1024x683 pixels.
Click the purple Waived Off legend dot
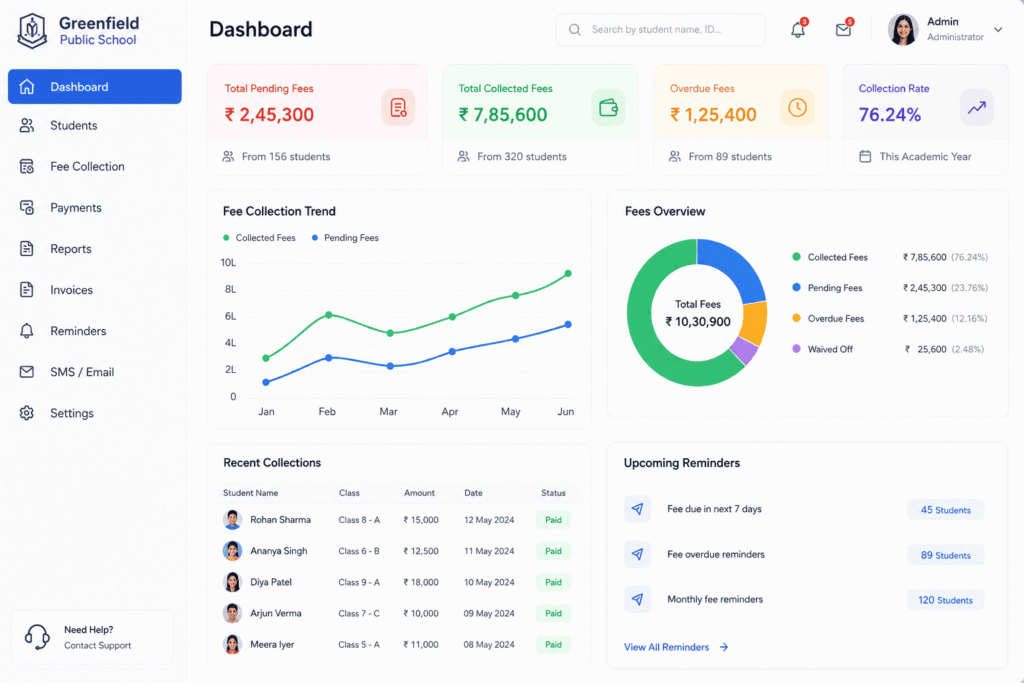click(x=796, y=349)
